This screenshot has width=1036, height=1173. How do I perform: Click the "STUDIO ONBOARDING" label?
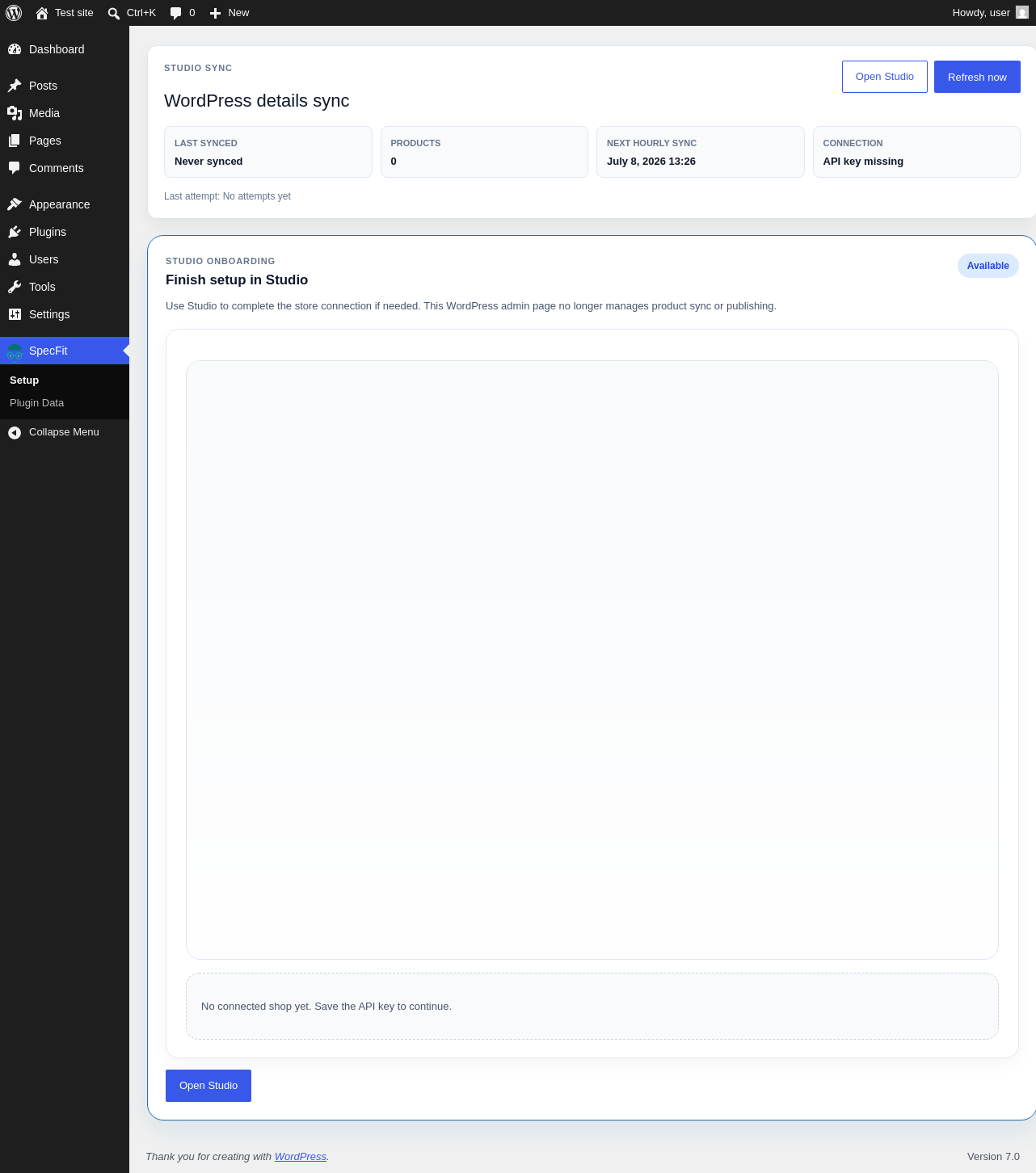point(221,262)
